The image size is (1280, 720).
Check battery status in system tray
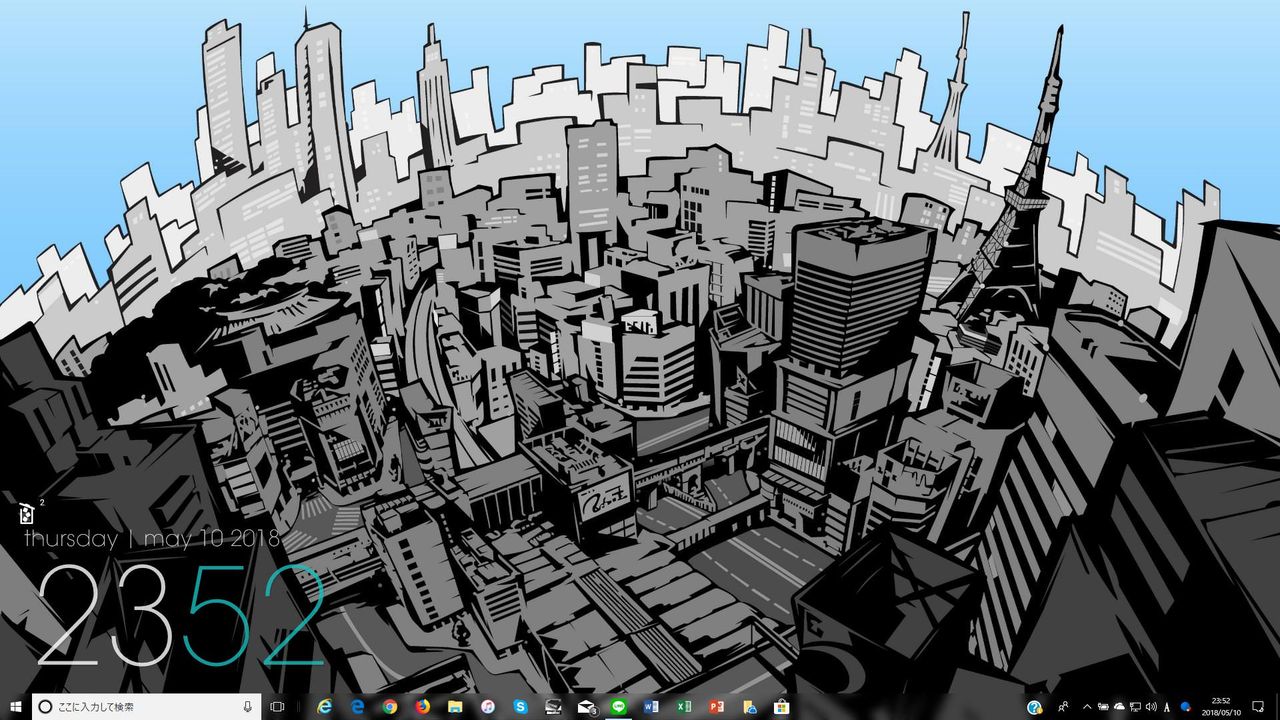coord(1103,706)
